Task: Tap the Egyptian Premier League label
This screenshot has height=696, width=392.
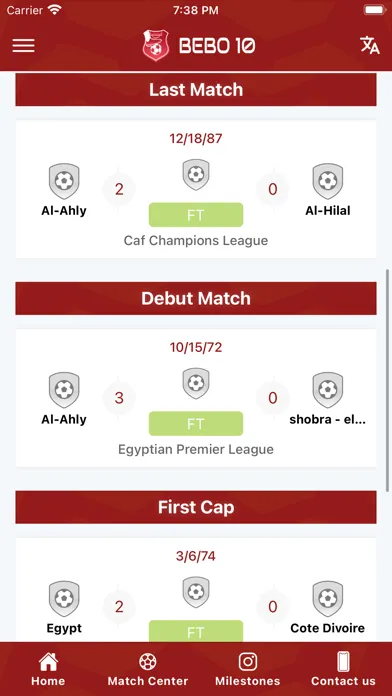Action: tap(196, 449)
